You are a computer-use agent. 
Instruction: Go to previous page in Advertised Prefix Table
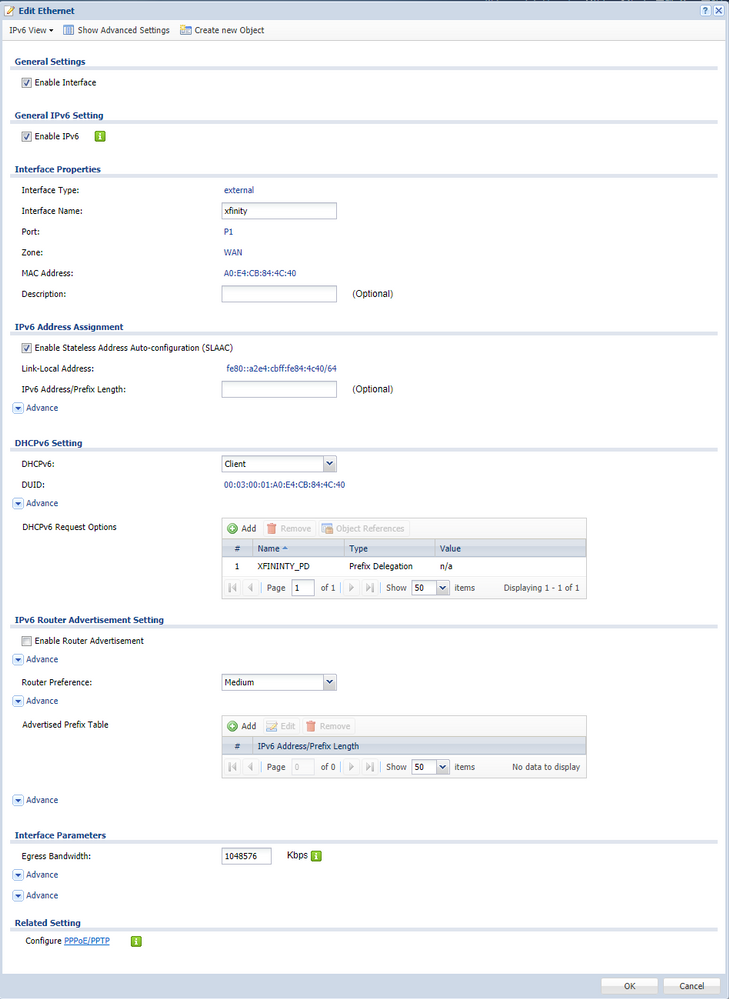coord(250,767)
